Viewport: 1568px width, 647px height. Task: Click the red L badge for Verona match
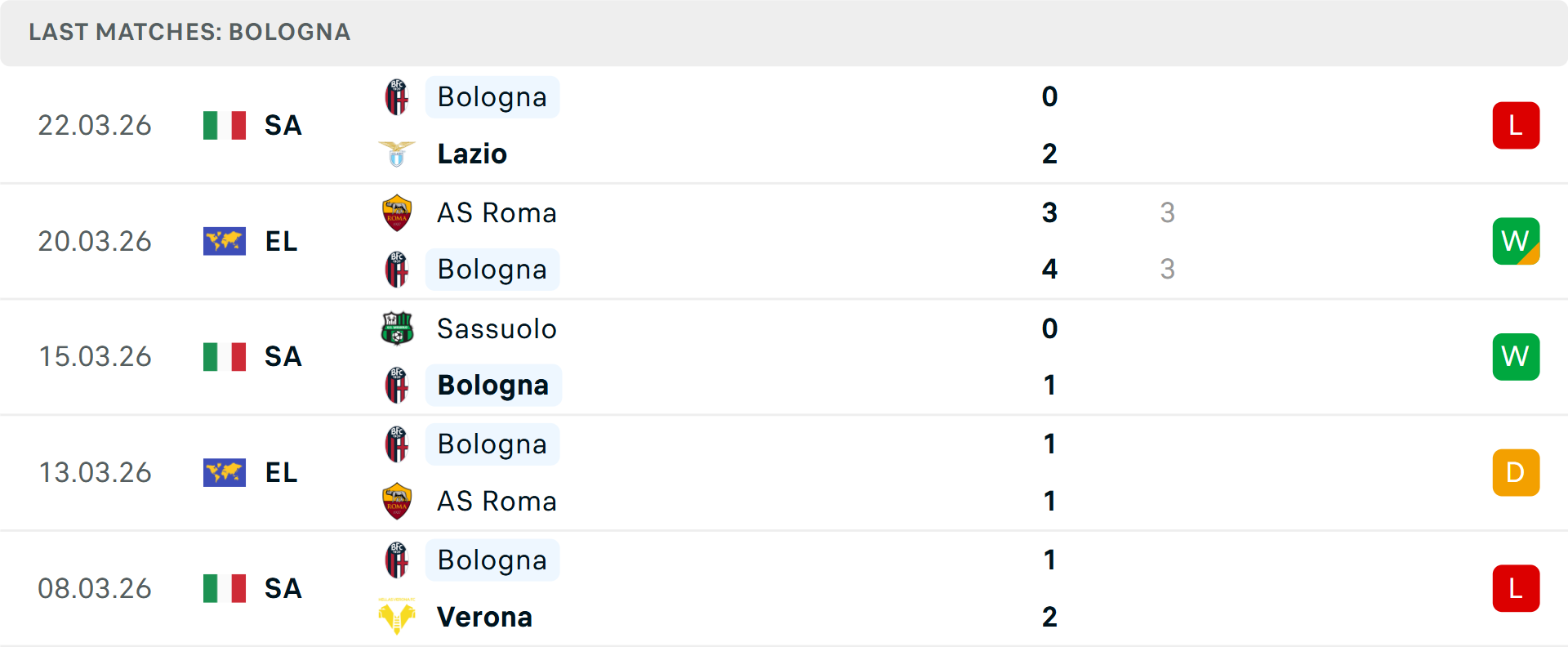tap(1516, 588)
